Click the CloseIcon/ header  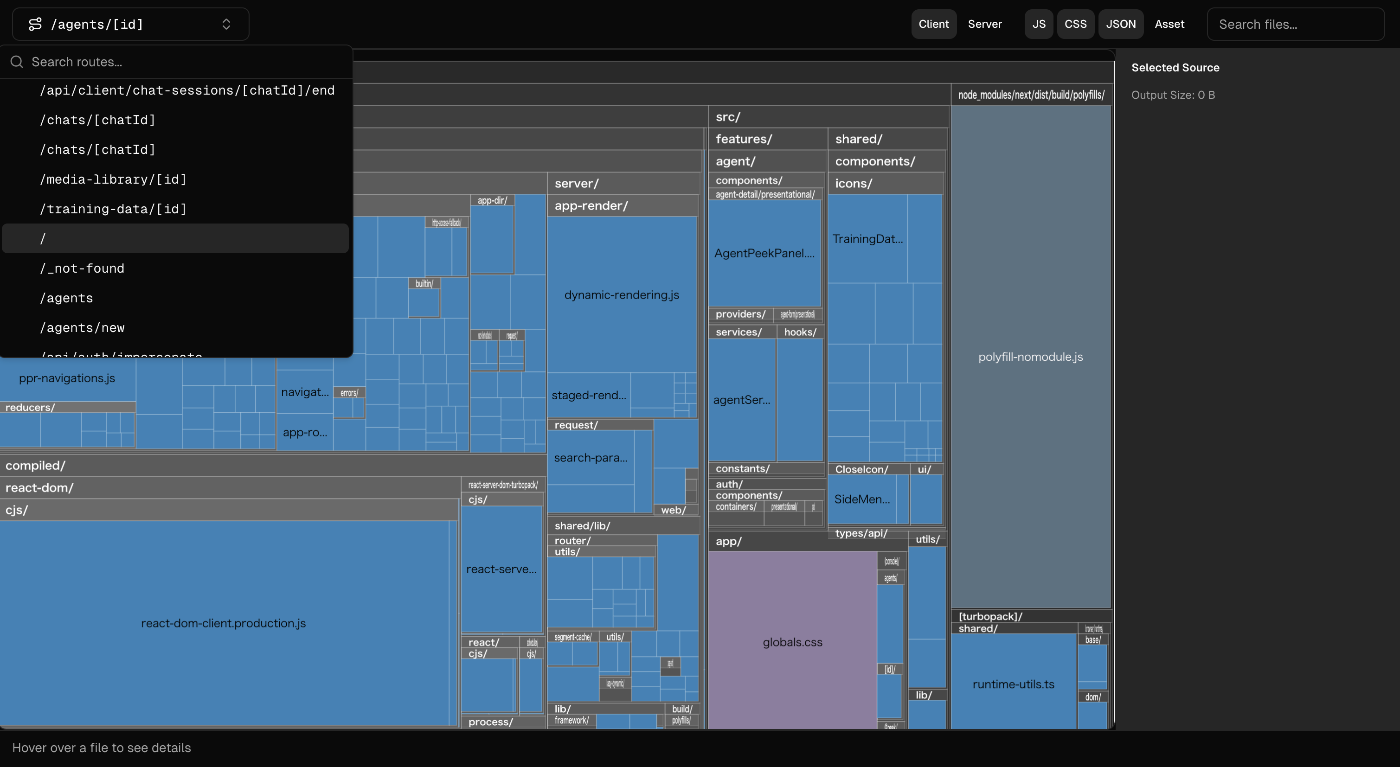click(x=869, y=468)
